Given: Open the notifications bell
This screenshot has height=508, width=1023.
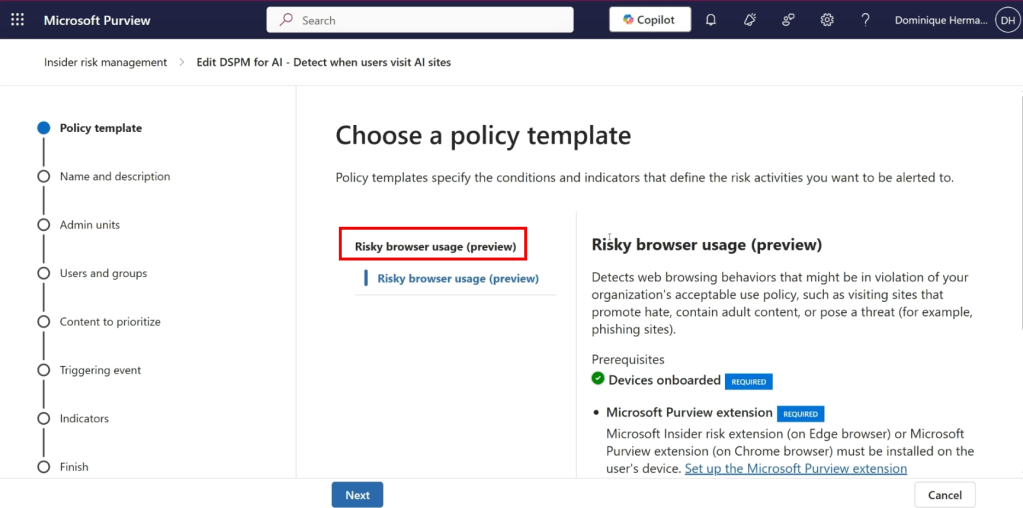Looking at the screenshot, I should (x=711, y=20).
